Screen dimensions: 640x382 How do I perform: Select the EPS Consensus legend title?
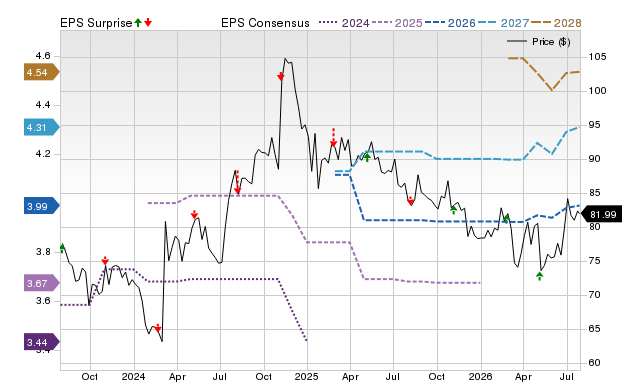pos(265,23)
